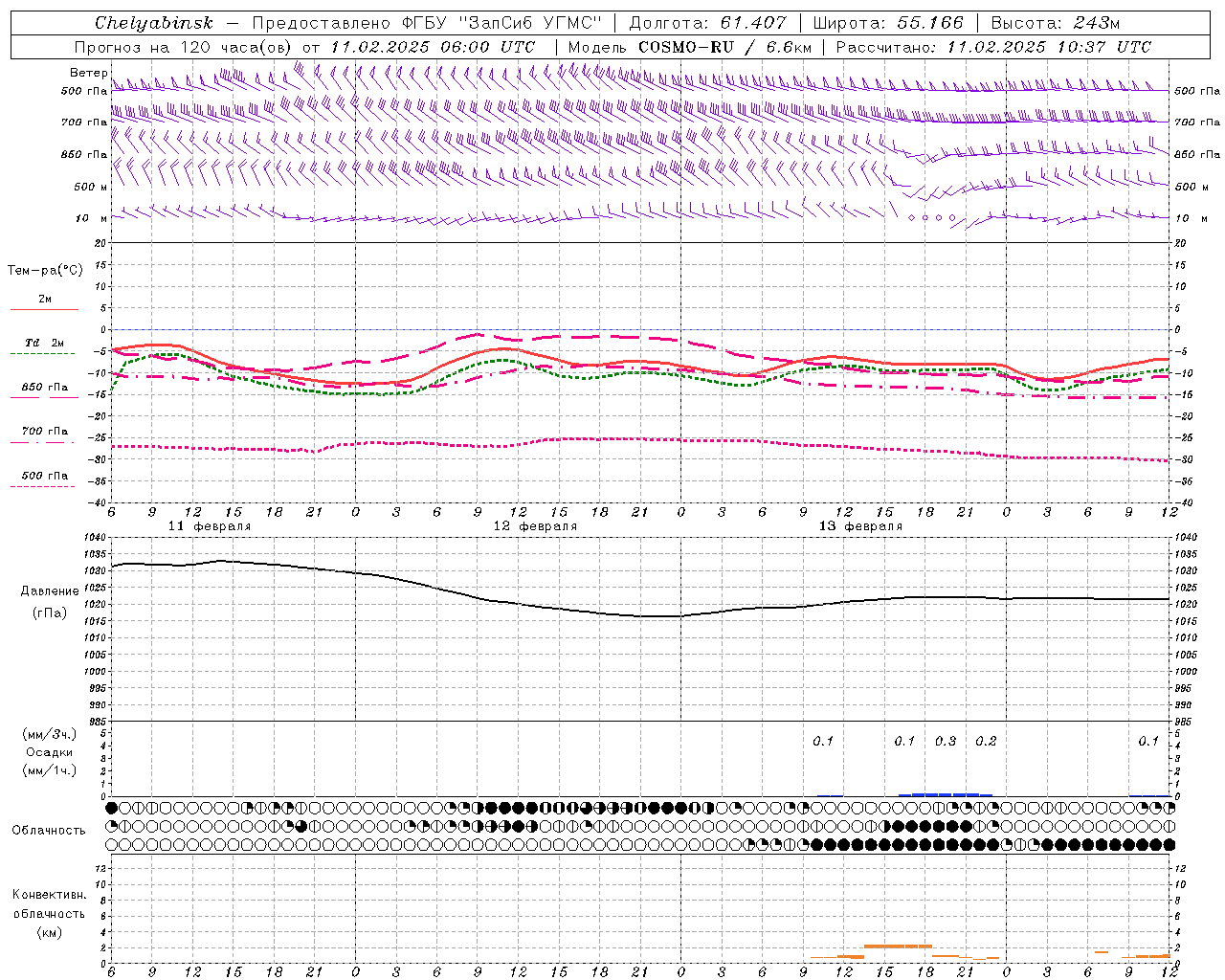Click the Td 2м dew point legend entry
The image size is (1225, 980).
[45, 343]
